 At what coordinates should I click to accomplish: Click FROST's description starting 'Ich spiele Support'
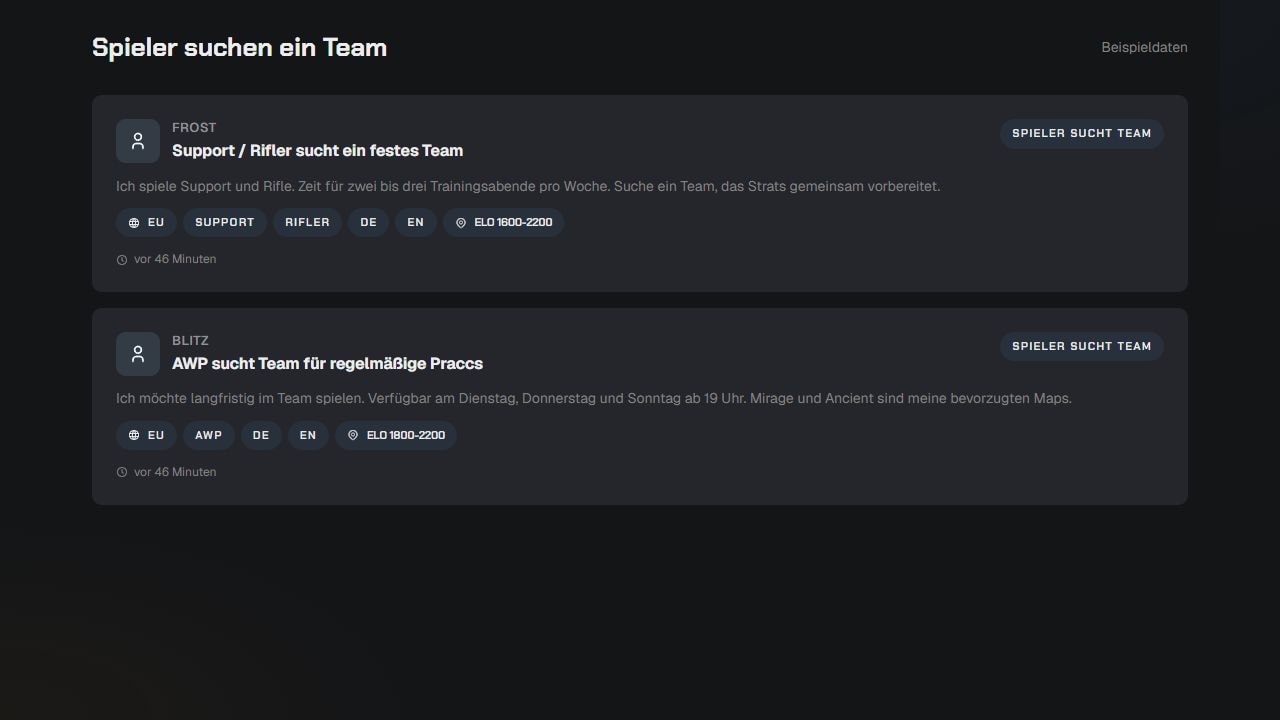[528, 186]
